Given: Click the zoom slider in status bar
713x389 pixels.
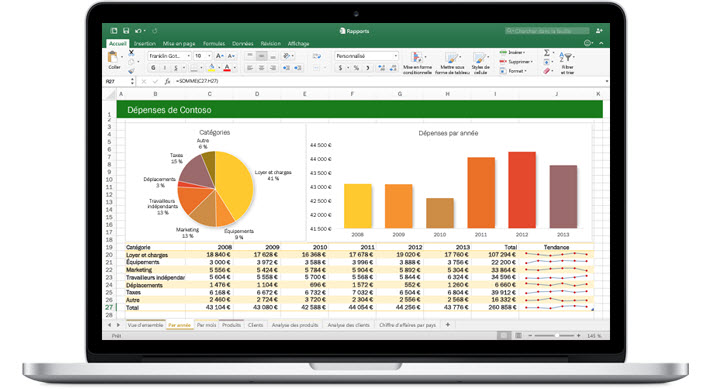Looking at the screenshot, I should [x=554, y=336].
